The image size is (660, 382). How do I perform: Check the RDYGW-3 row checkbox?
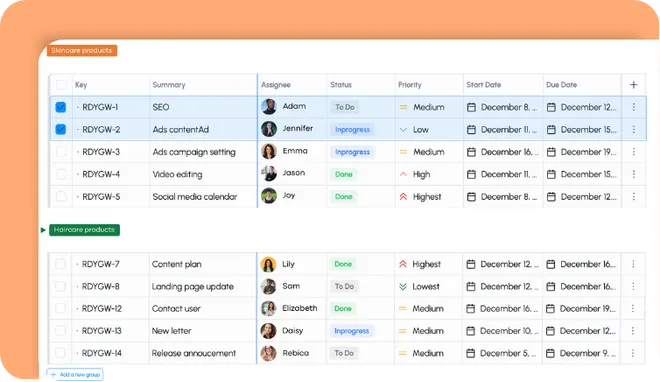pos(61,152)
